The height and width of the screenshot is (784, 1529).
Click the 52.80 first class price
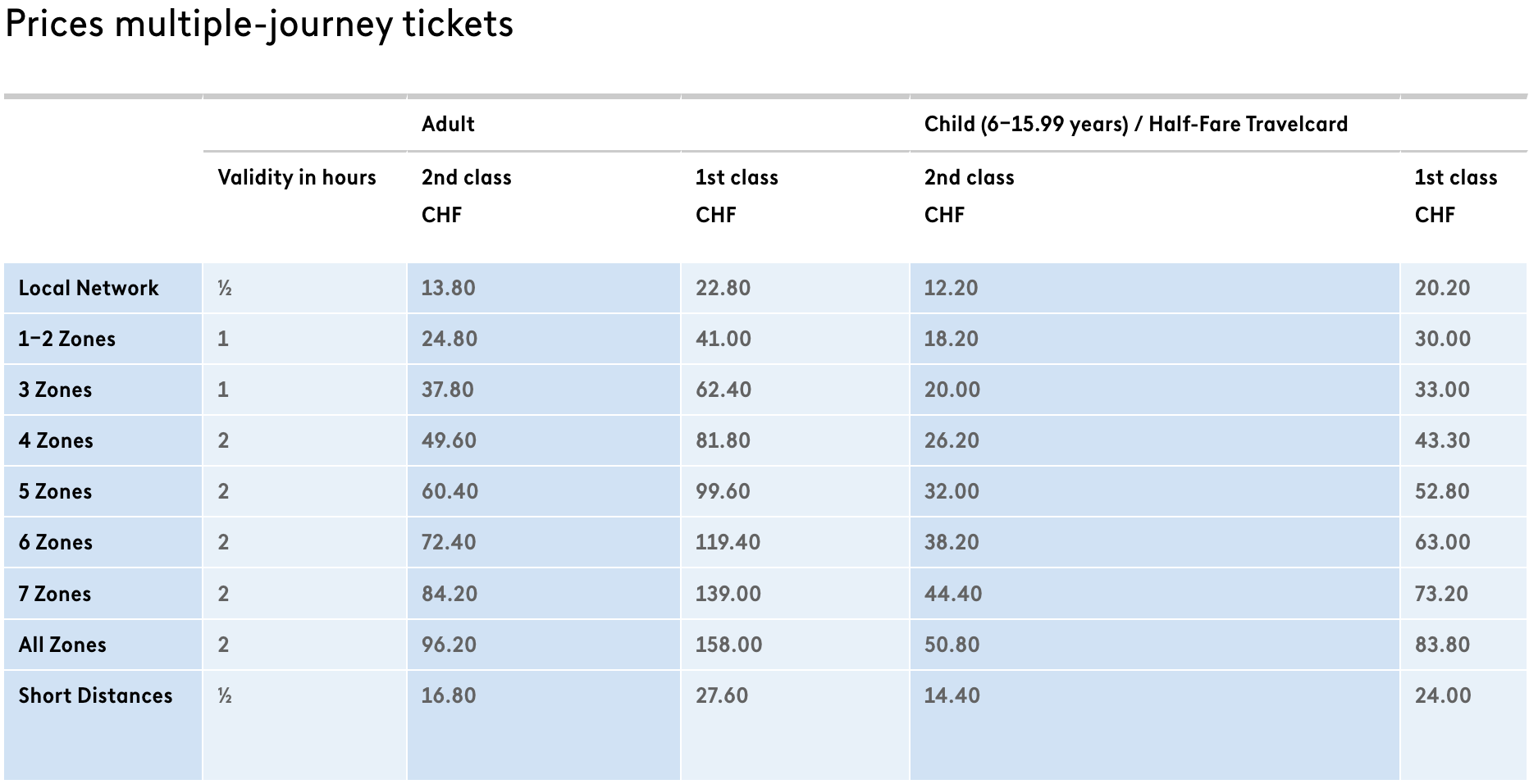point(1442,491)
